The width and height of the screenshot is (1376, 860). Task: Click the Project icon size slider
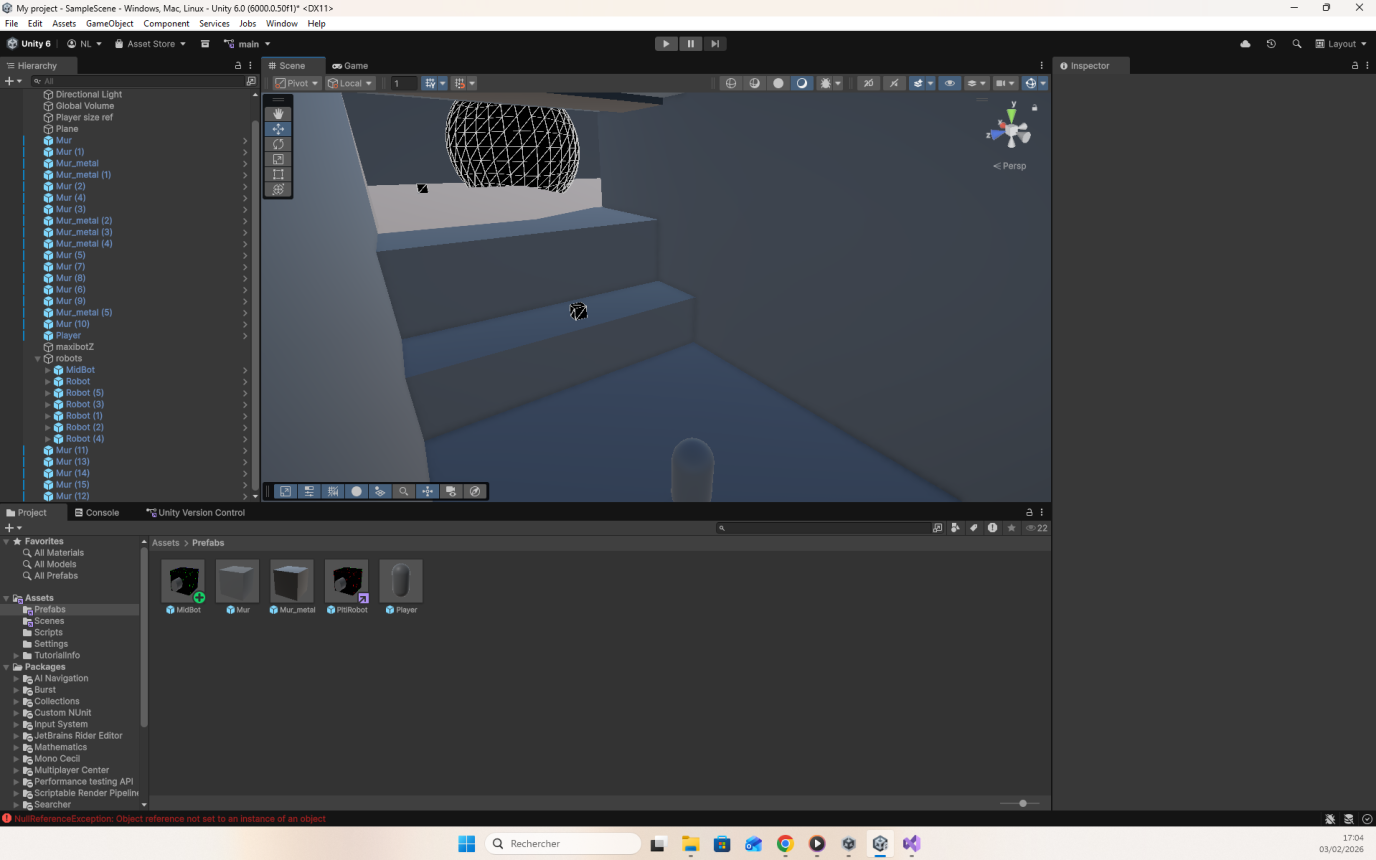[1022, 803]
